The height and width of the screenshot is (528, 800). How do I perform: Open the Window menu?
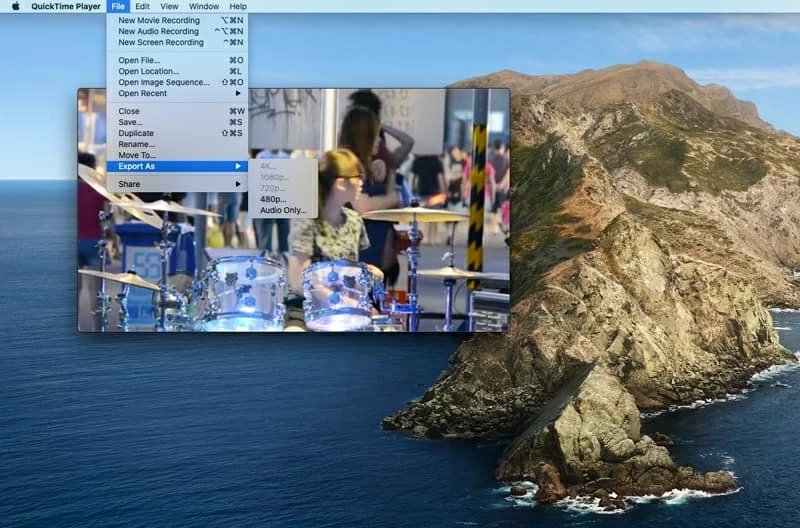(x=204, y=6)
